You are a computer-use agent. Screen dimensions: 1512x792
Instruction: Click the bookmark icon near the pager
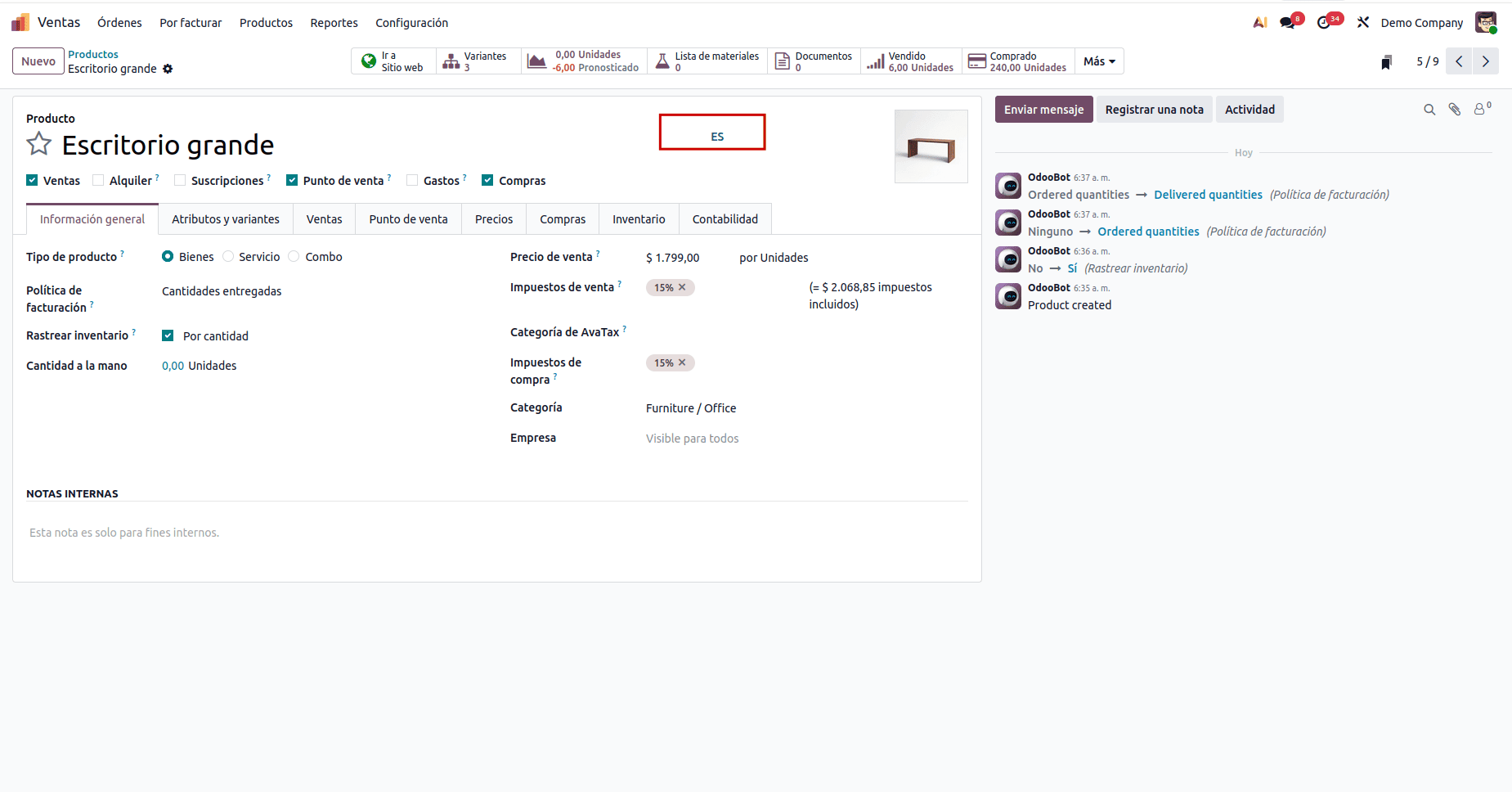(1386, 61)
